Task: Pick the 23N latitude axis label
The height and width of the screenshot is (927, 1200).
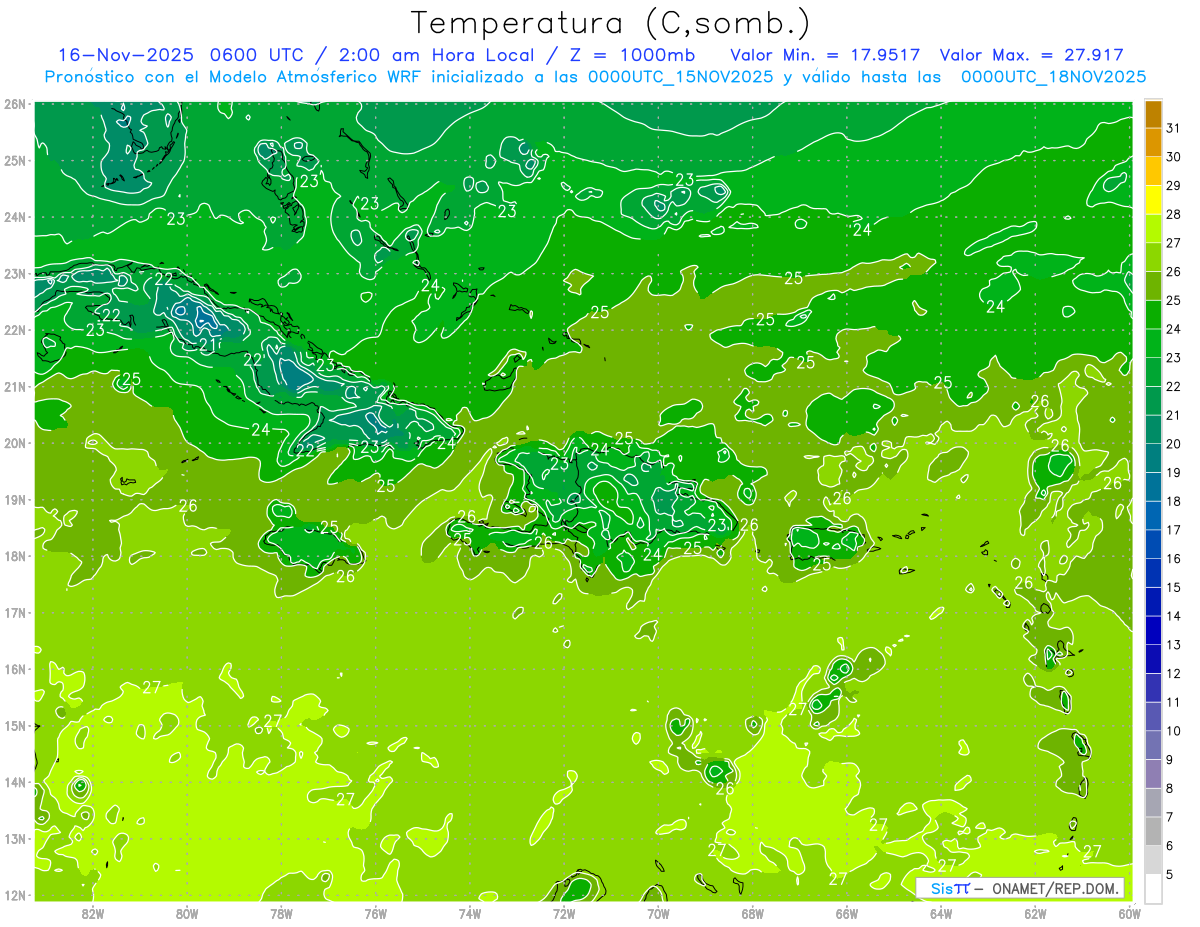Action: pyautogui.click(x=15, y=274)
